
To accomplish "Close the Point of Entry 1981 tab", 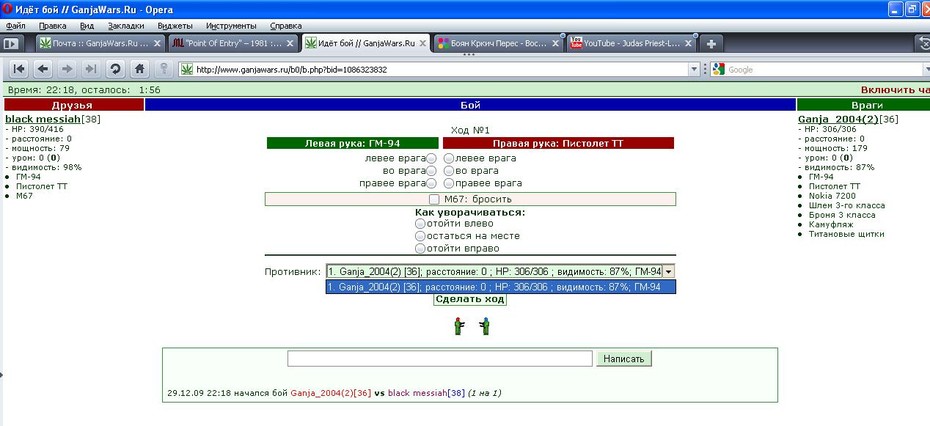I will [290, 43].
